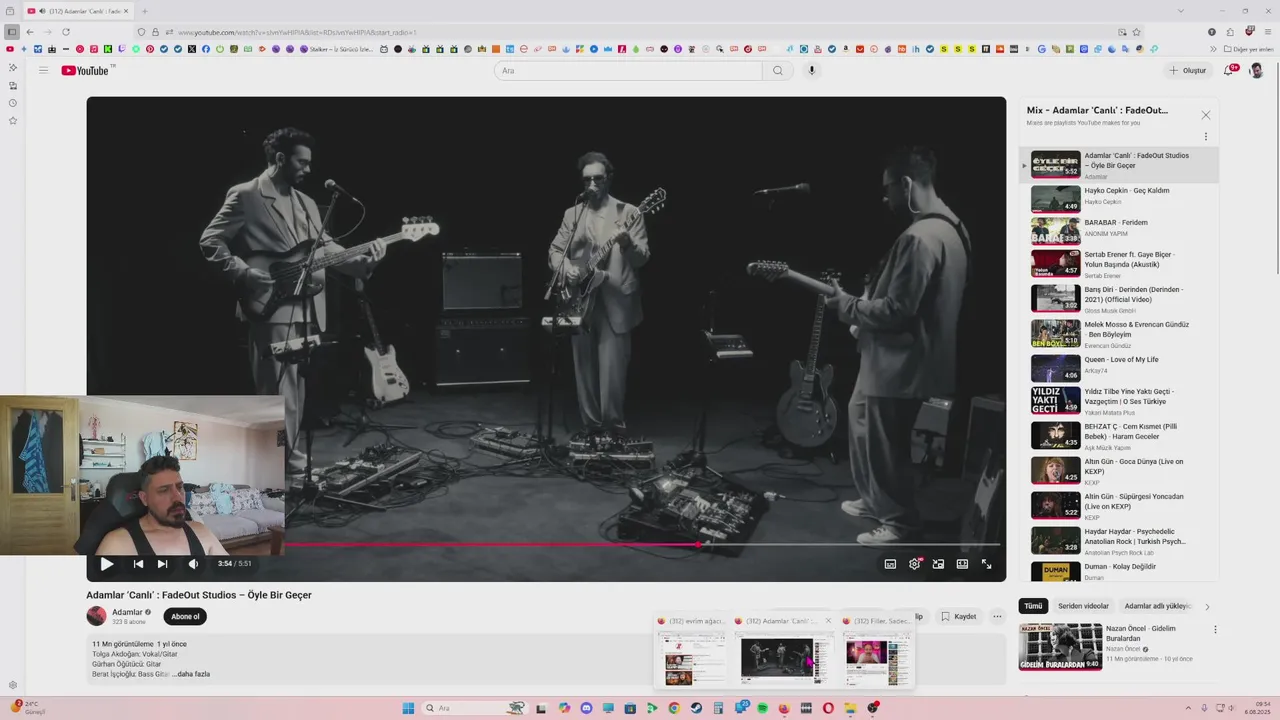Subscribe with Abone ol button
1280x720 pixels.
185,617
